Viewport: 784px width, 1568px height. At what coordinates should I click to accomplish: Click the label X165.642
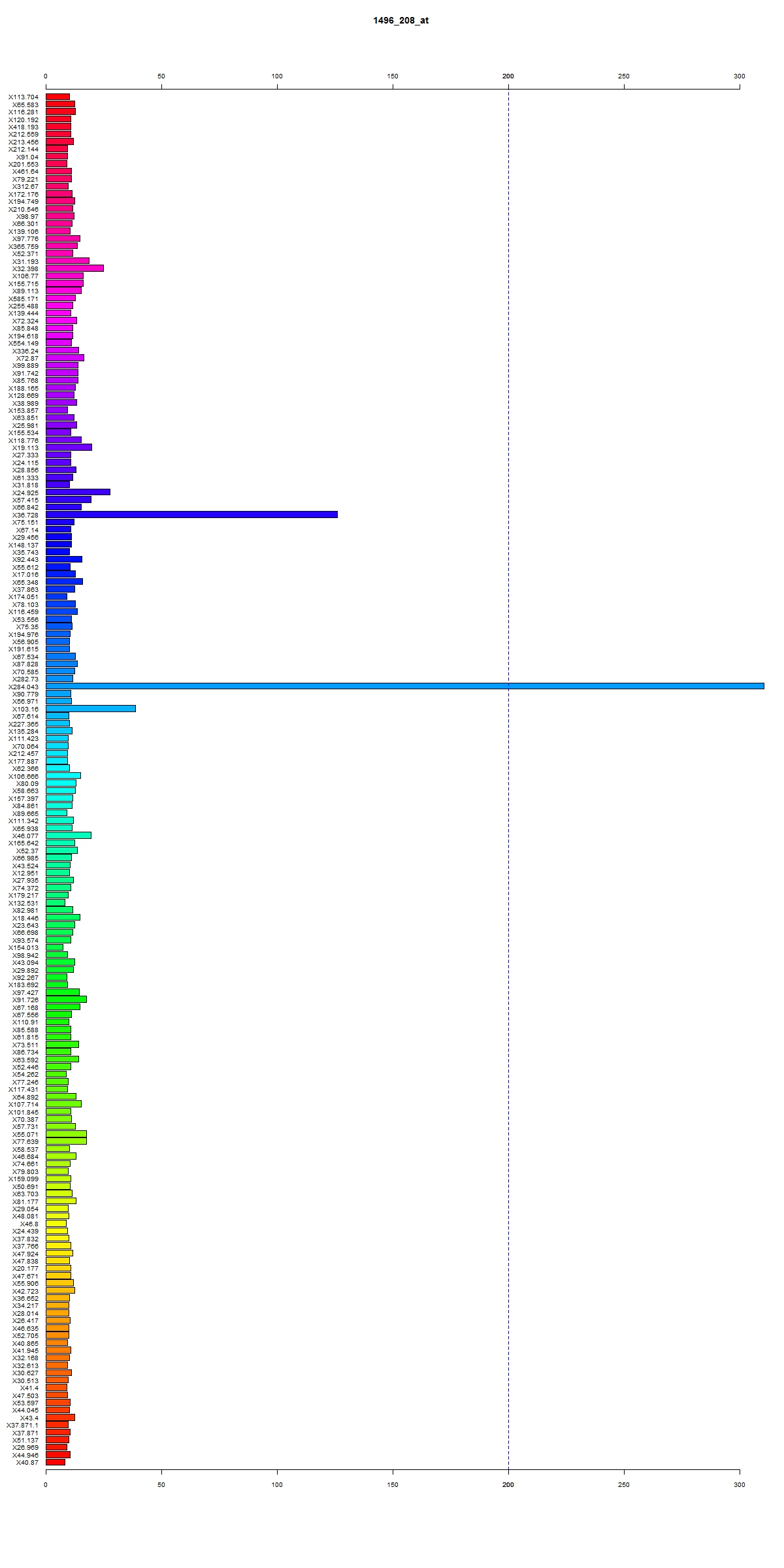click(x=24, y=843)
